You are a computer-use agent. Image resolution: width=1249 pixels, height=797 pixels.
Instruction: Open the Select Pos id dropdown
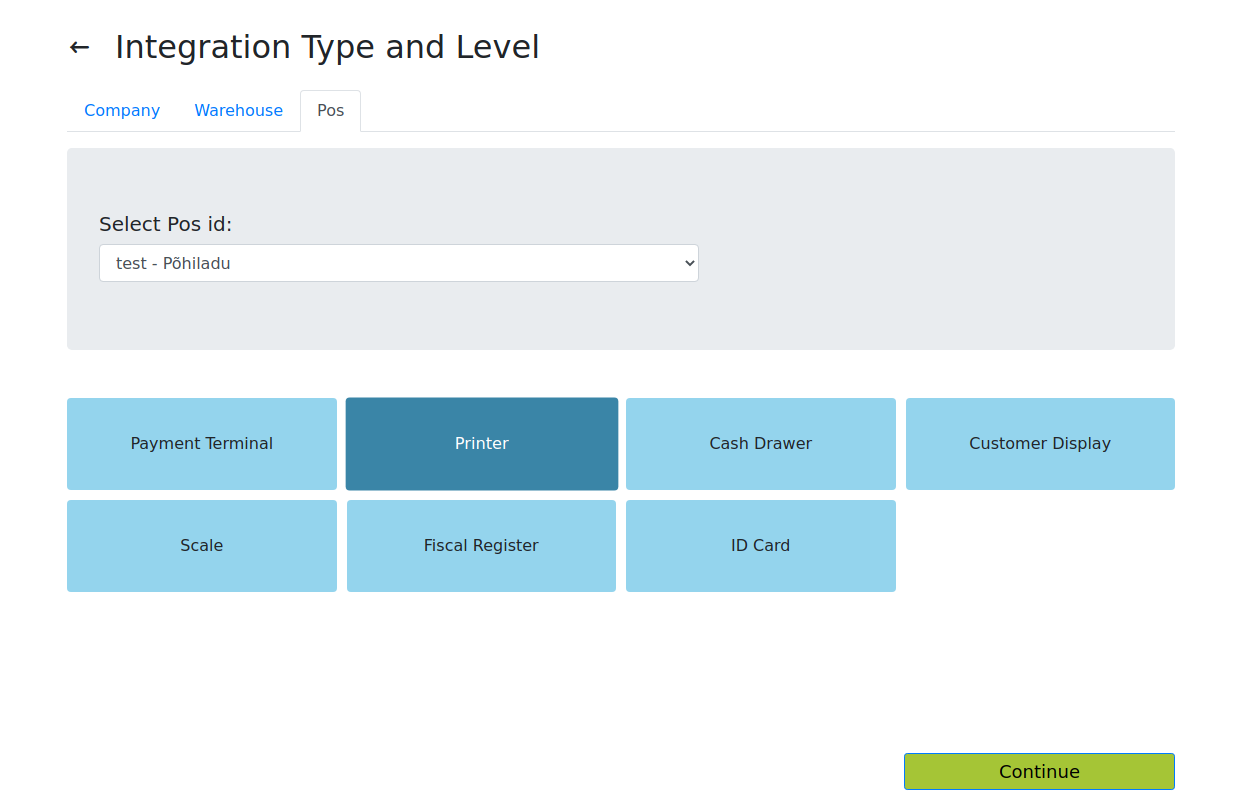click(x=399, y=263)
